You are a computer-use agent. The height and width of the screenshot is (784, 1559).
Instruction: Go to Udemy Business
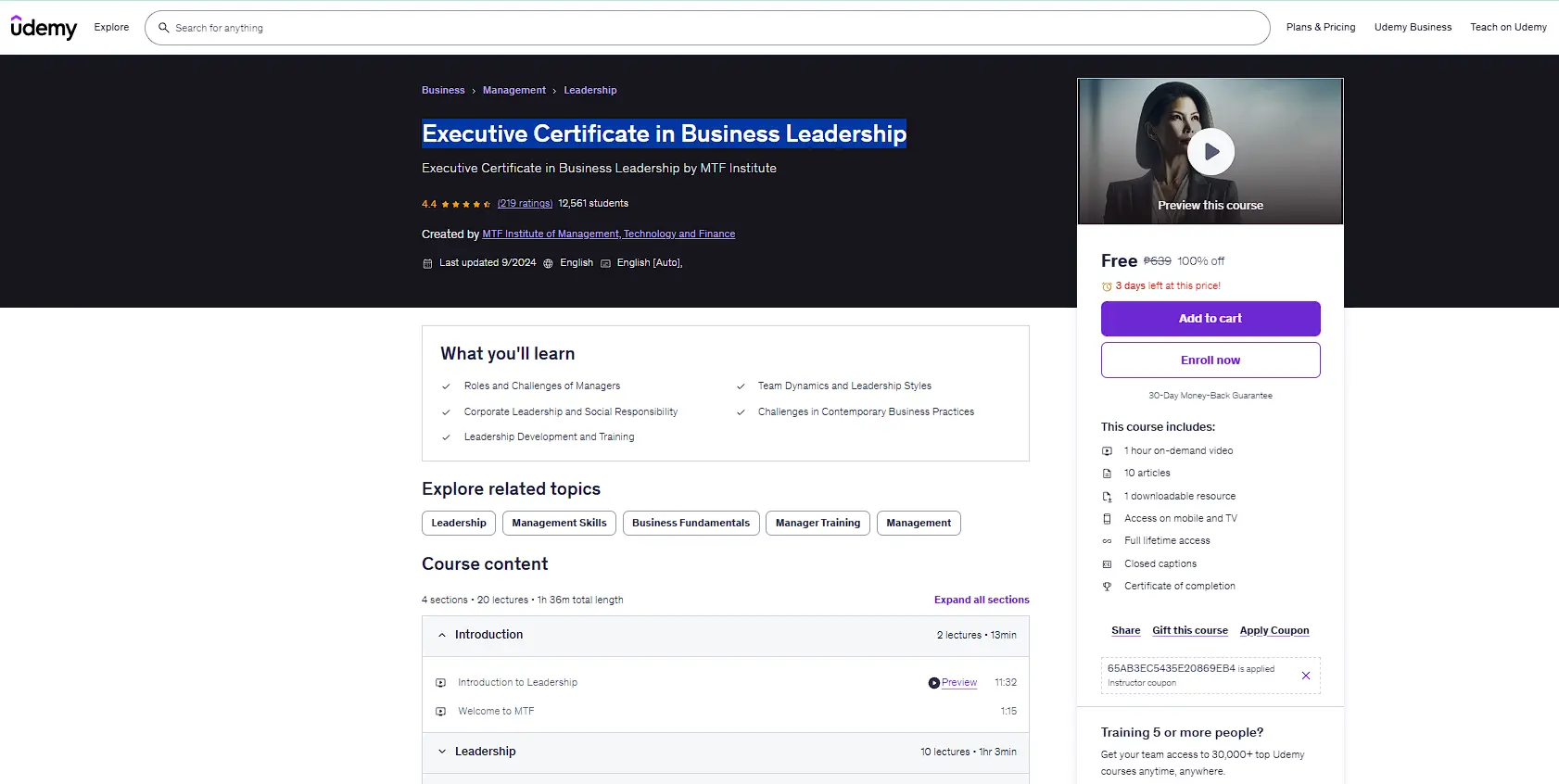point(1413,28)
